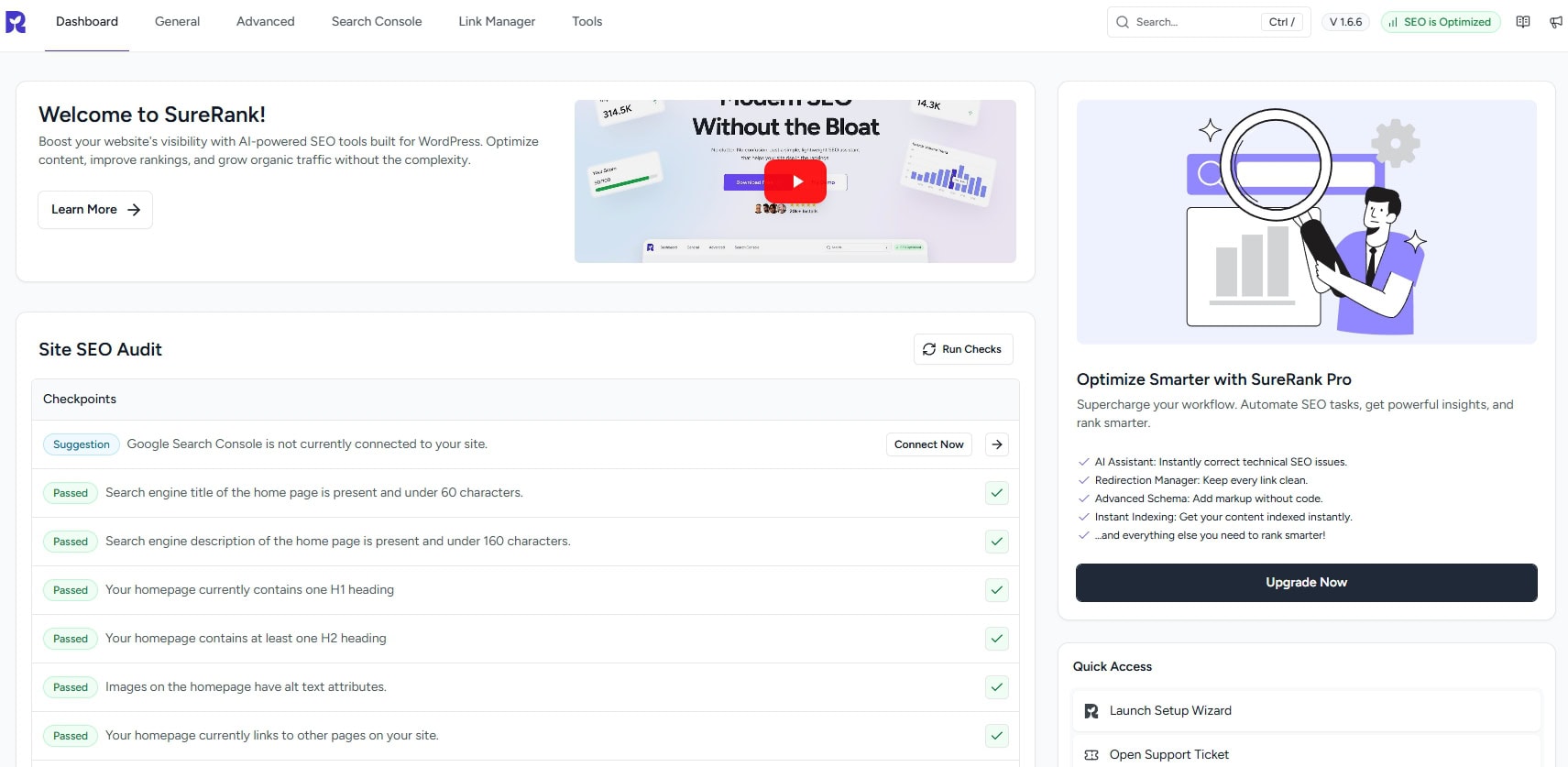Click the V 1.6.6 version badge
The image size is (1568, 767).
pyautogui.click(x=1346, y=22)
